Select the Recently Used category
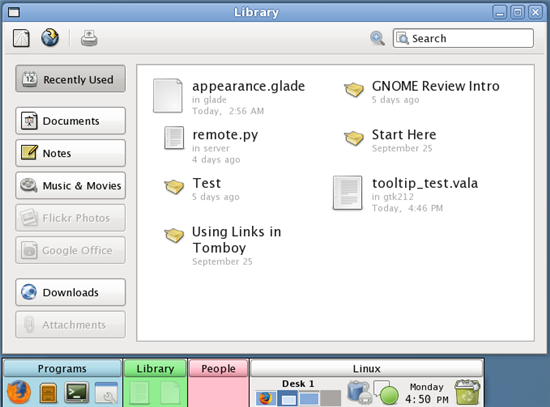Screen dimensions: 550x407 pyautogui.click(x=71, y=79)
